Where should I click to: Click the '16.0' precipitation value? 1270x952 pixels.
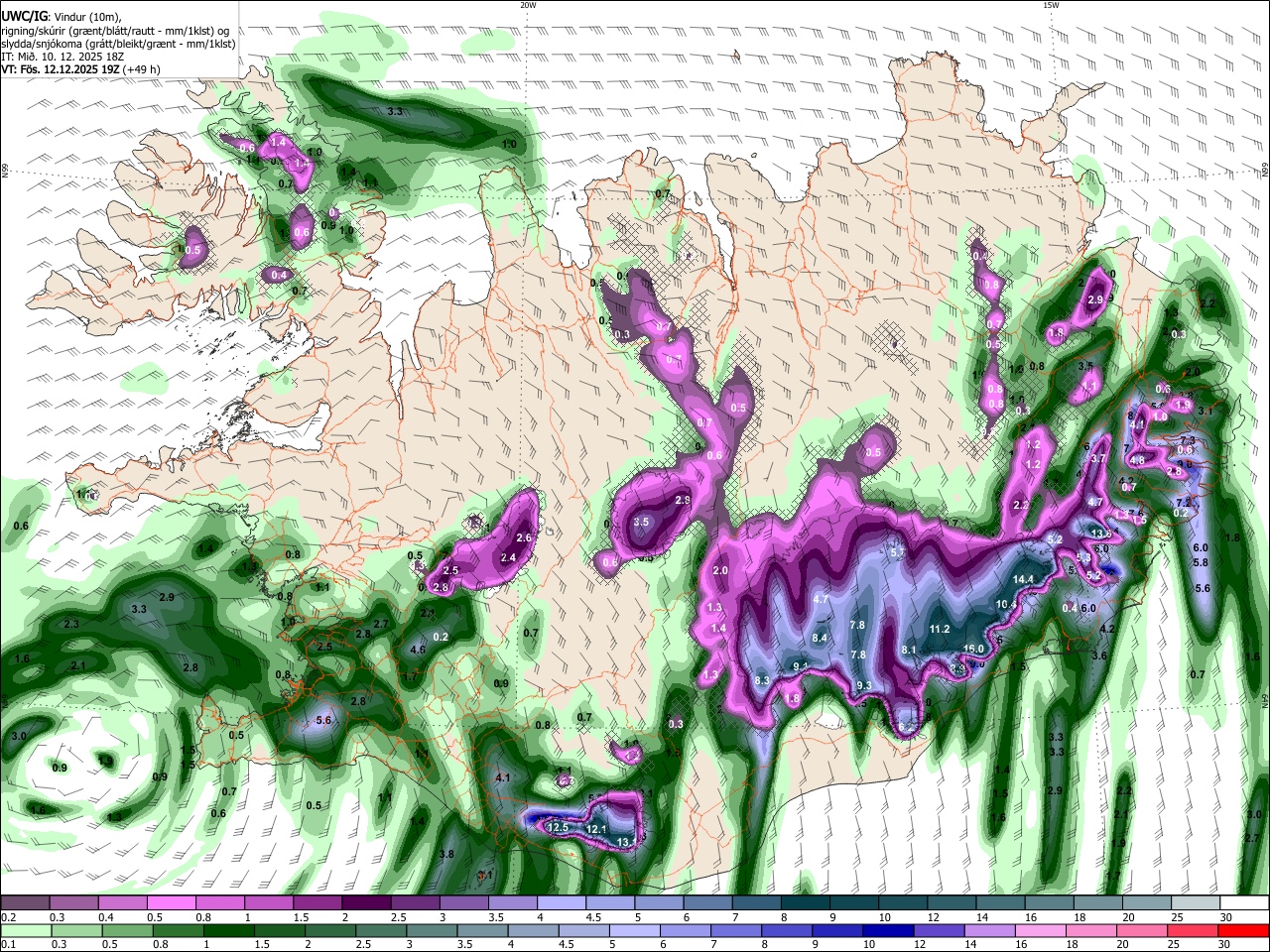click(x=973, y=650)
